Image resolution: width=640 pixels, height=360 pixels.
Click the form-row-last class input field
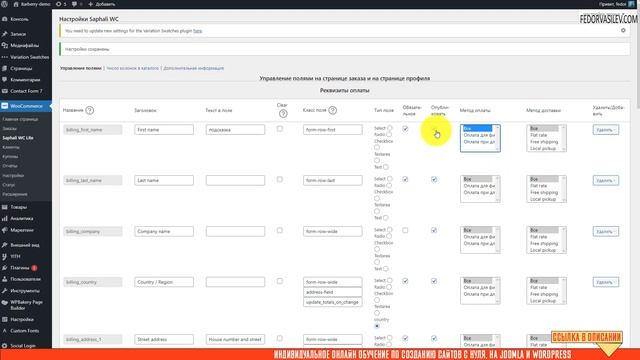pyautogui.click(x=333, y=180)
